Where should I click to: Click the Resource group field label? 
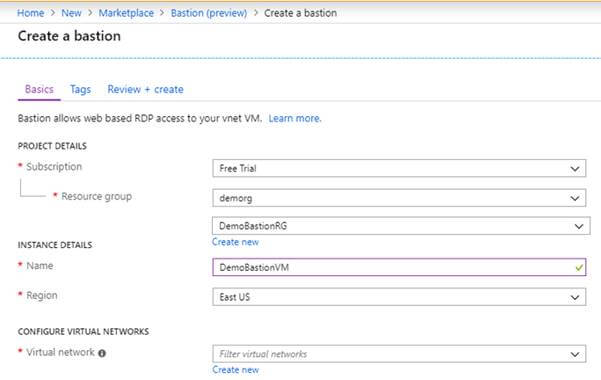pyautogui.click(x=97, y=196)
